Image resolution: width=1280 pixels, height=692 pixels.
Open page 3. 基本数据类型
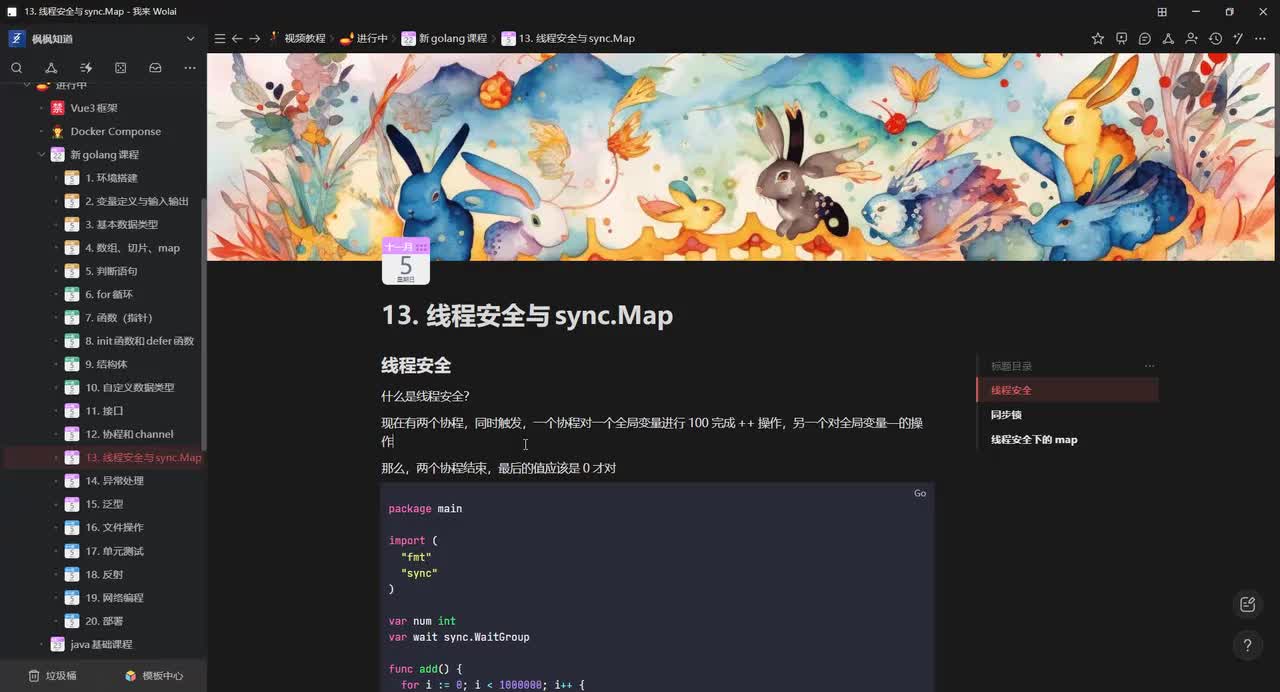tap(122, 224)
